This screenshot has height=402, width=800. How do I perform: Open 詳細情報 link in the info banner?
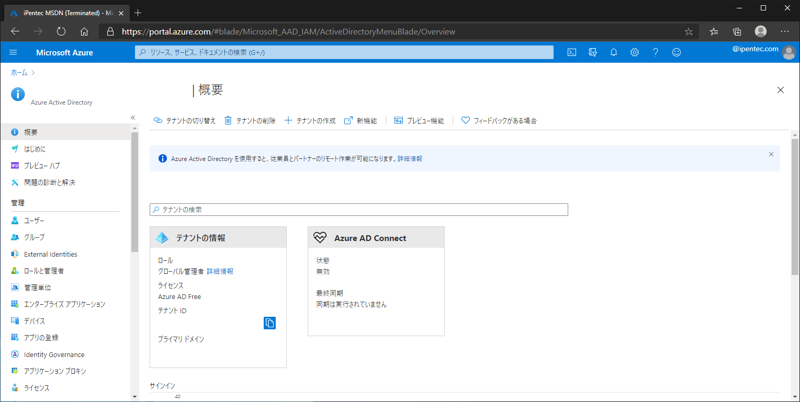[410, 159]
